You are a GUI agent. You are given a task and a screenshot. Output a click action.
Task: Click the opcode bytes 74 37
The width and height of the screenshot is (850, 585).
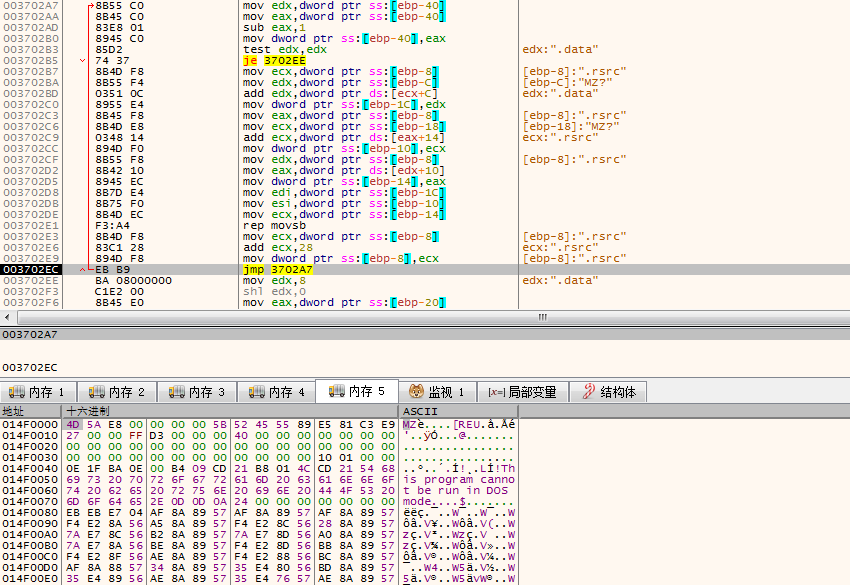point(112,60)
